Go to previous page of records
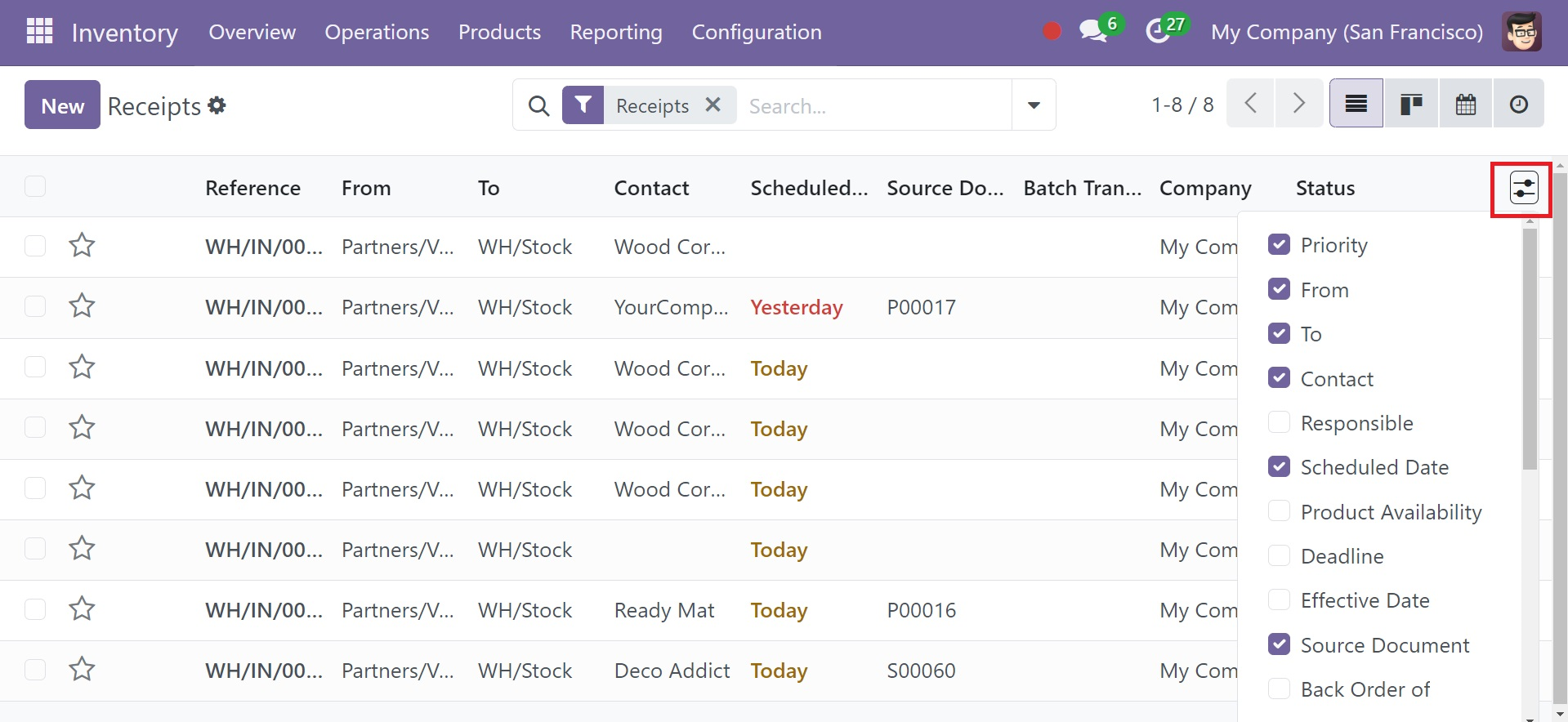1568x722 pixels. pyautogui.click(x=1250, y=104)
